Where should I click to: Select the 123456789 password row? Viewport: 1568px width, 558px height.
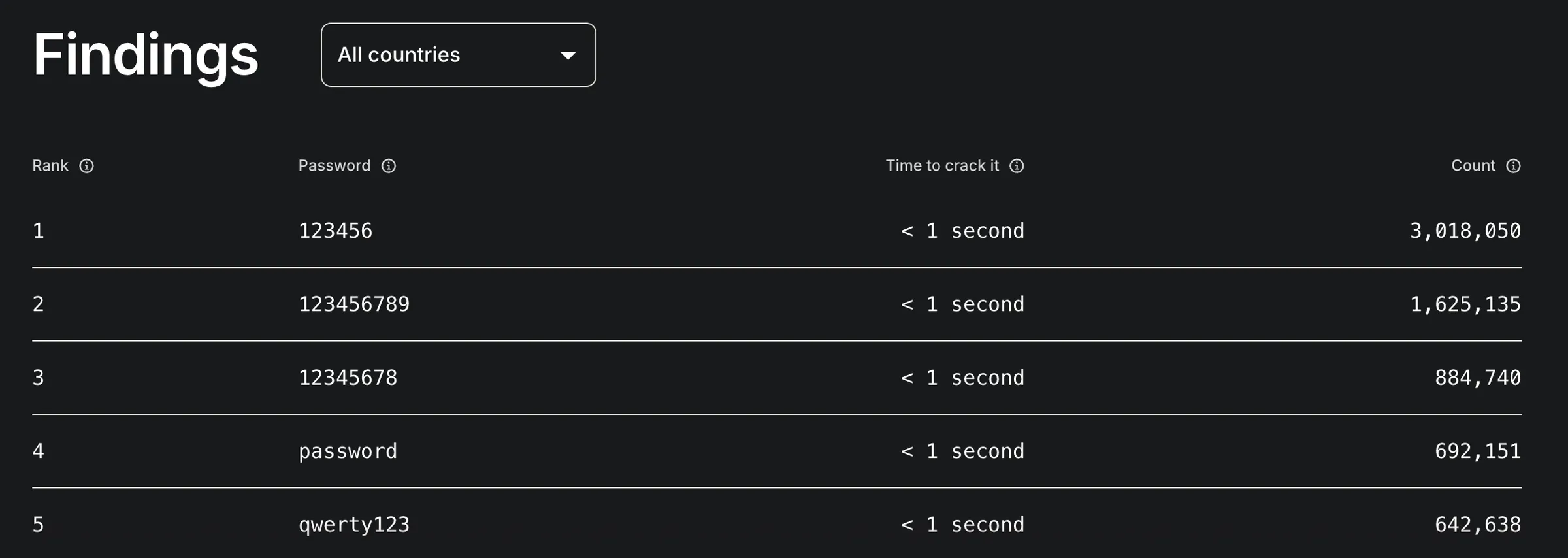(x=777, y=304)
